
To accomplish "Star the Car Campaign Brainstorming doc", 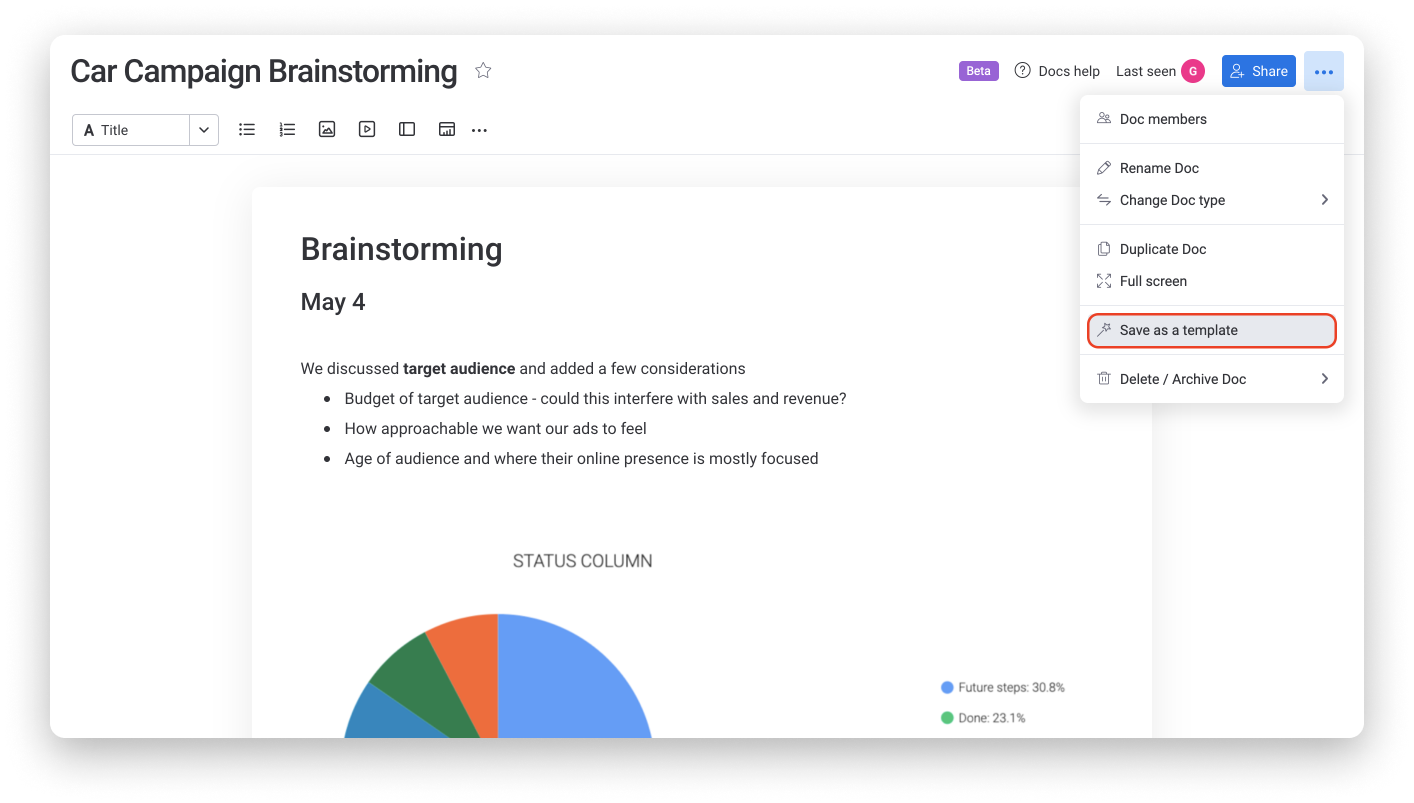I will click(x=483, y=71).
